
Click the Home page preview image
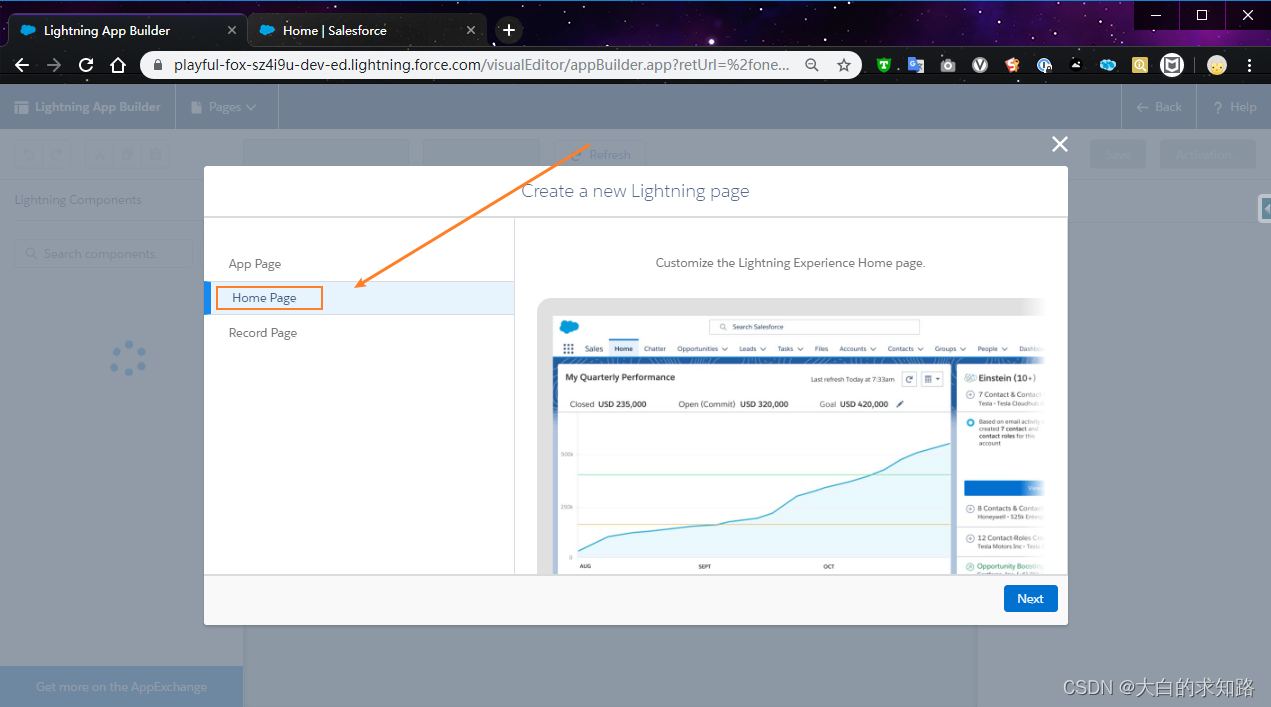[790, 436]
